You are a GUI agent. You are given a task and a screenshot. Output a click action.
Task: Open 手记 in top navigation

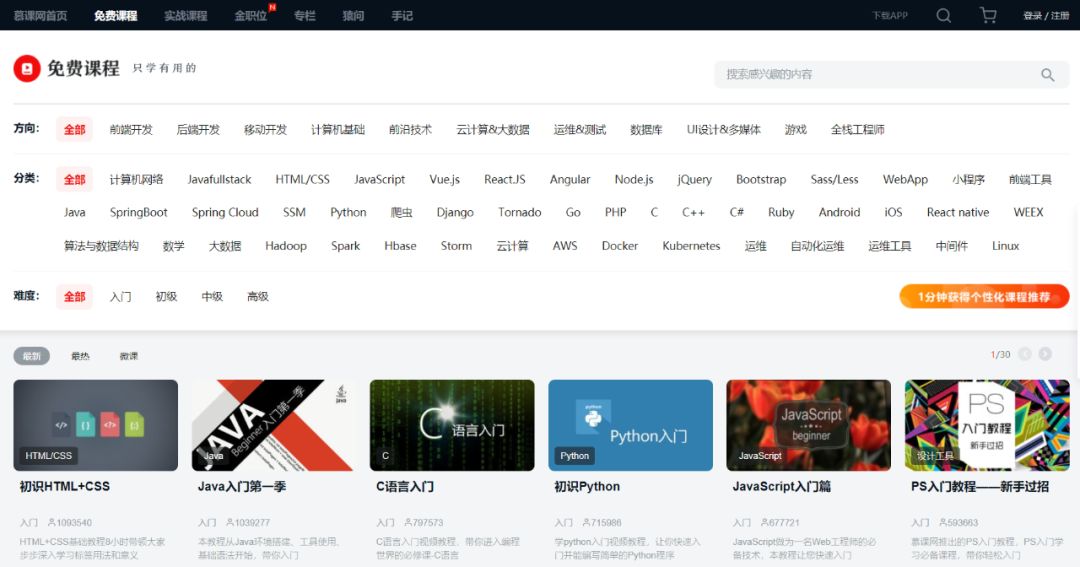click(402, 15)
